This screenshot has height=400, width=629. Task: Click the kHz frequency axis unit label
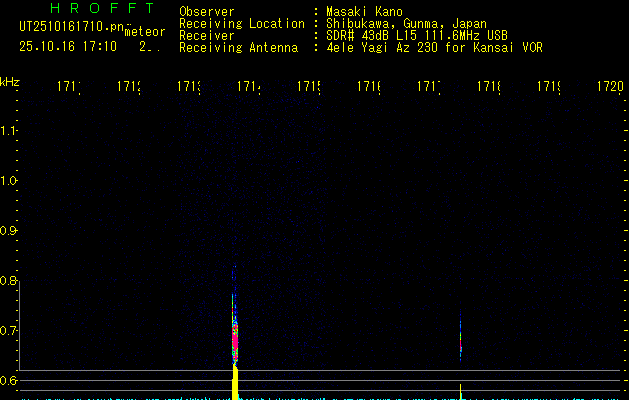tap(10, 81)
